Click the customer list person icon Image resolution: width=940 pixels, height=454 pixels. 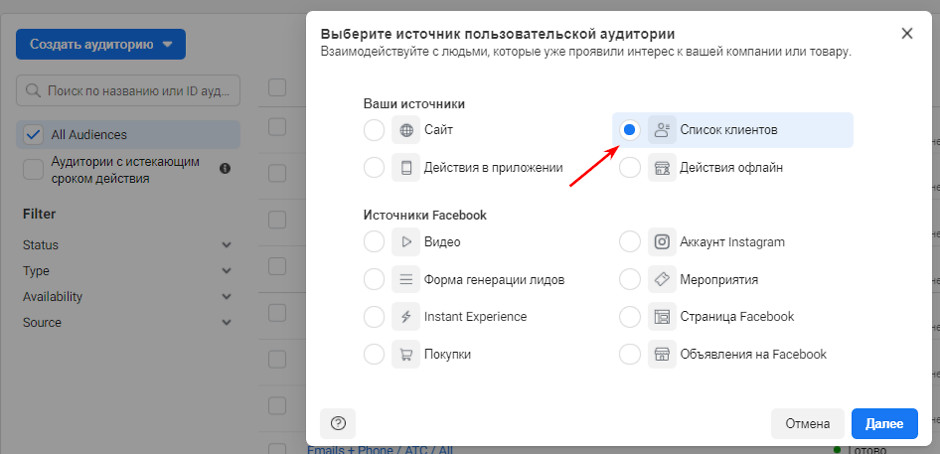pos(662,130)
